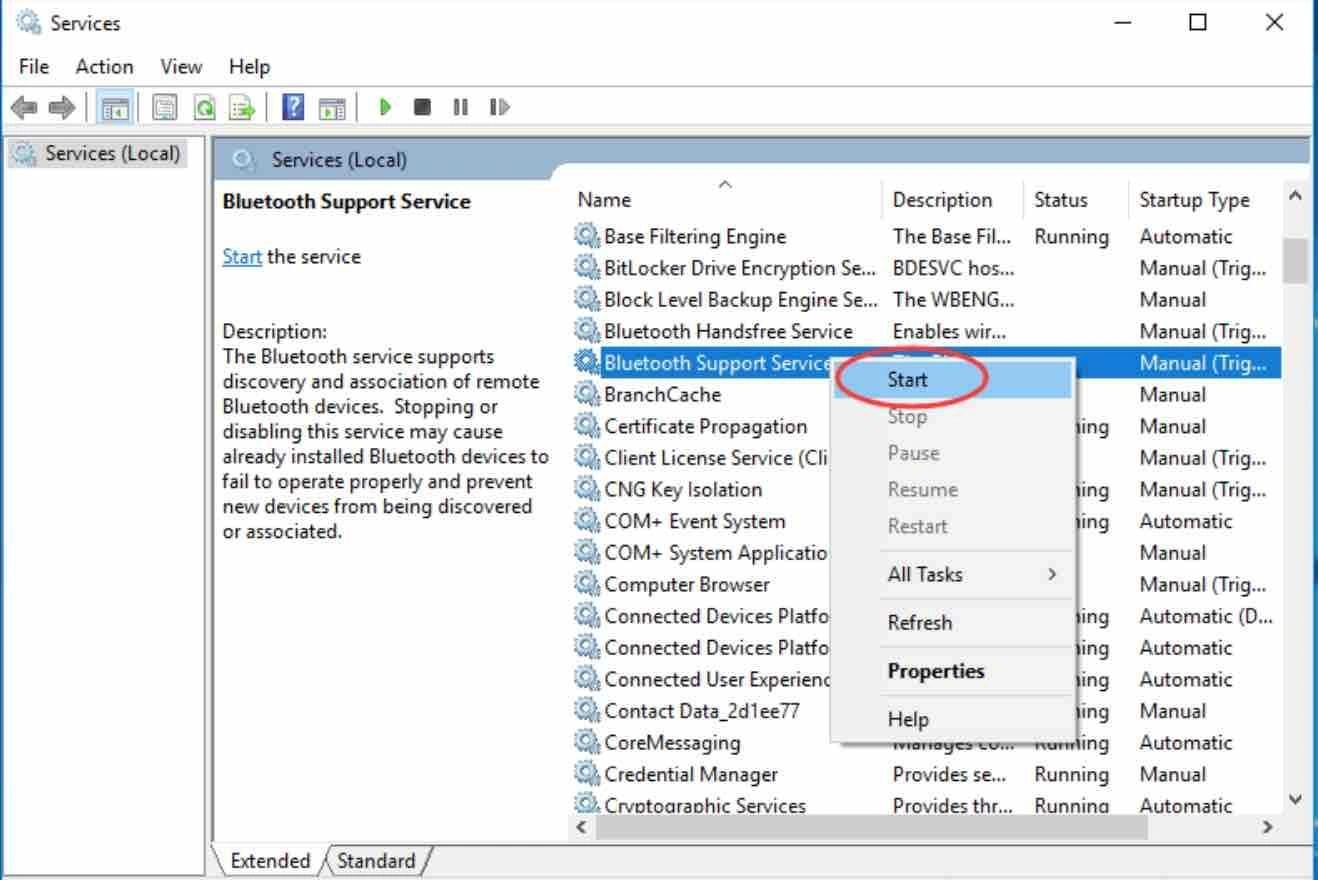
Task: Click the toolbar Properties sheet icon
Action: pos(165,107)
